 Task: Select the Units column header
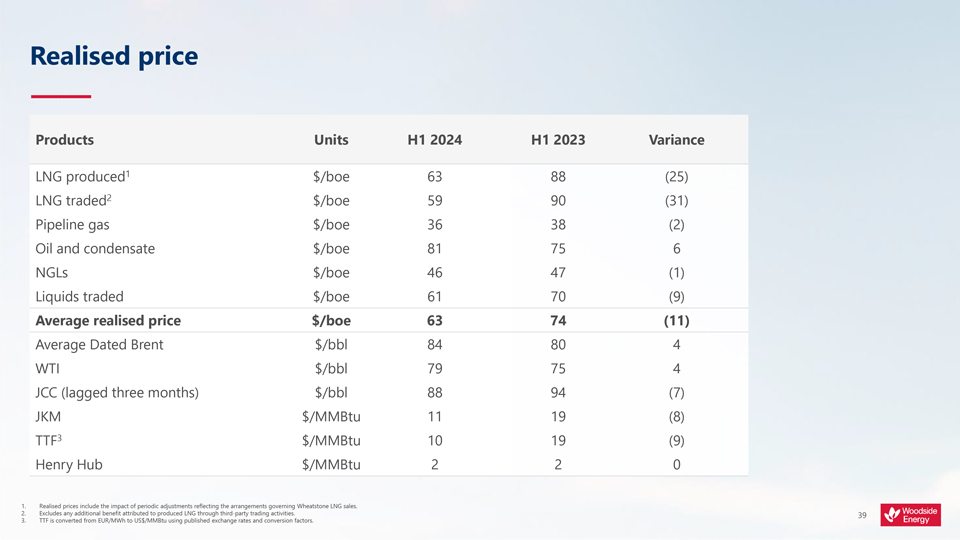(331, 140)
